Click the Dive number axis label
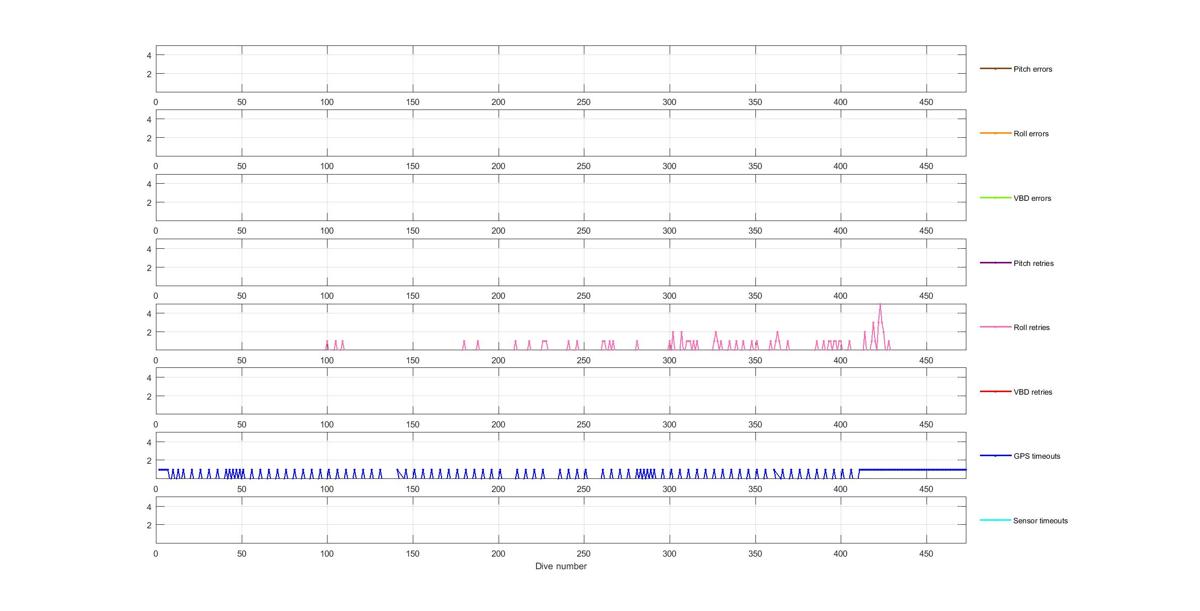The width and height of the screenshot is (1200, 611). [560, 566]
